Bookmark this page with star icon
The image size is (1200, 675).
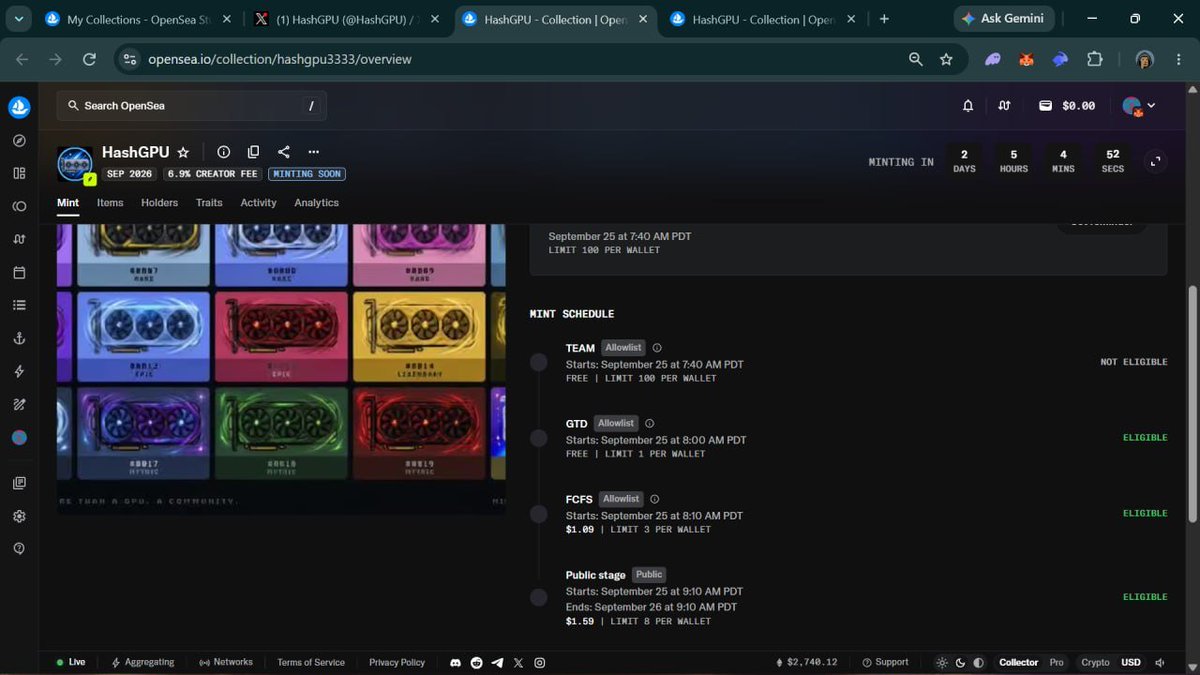946,60
